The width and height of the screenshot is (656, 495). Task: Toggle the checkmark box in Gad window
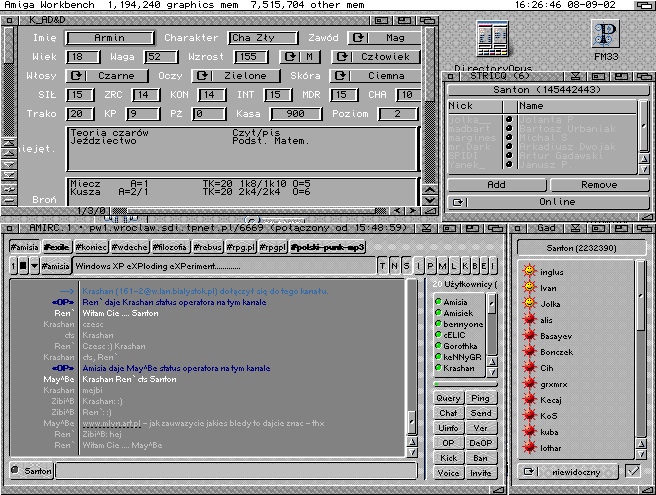click(x=633, y=471)
